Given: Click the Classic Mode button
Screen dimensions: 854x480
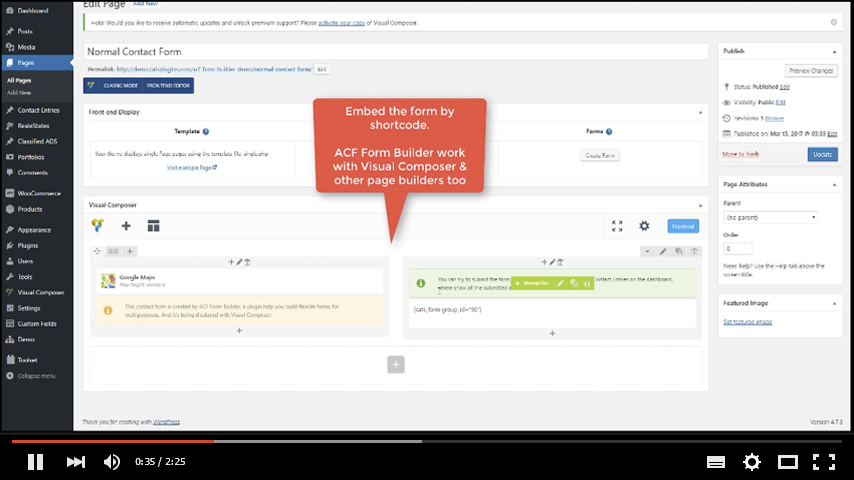Looking at the screenshot, I should 120,86.
